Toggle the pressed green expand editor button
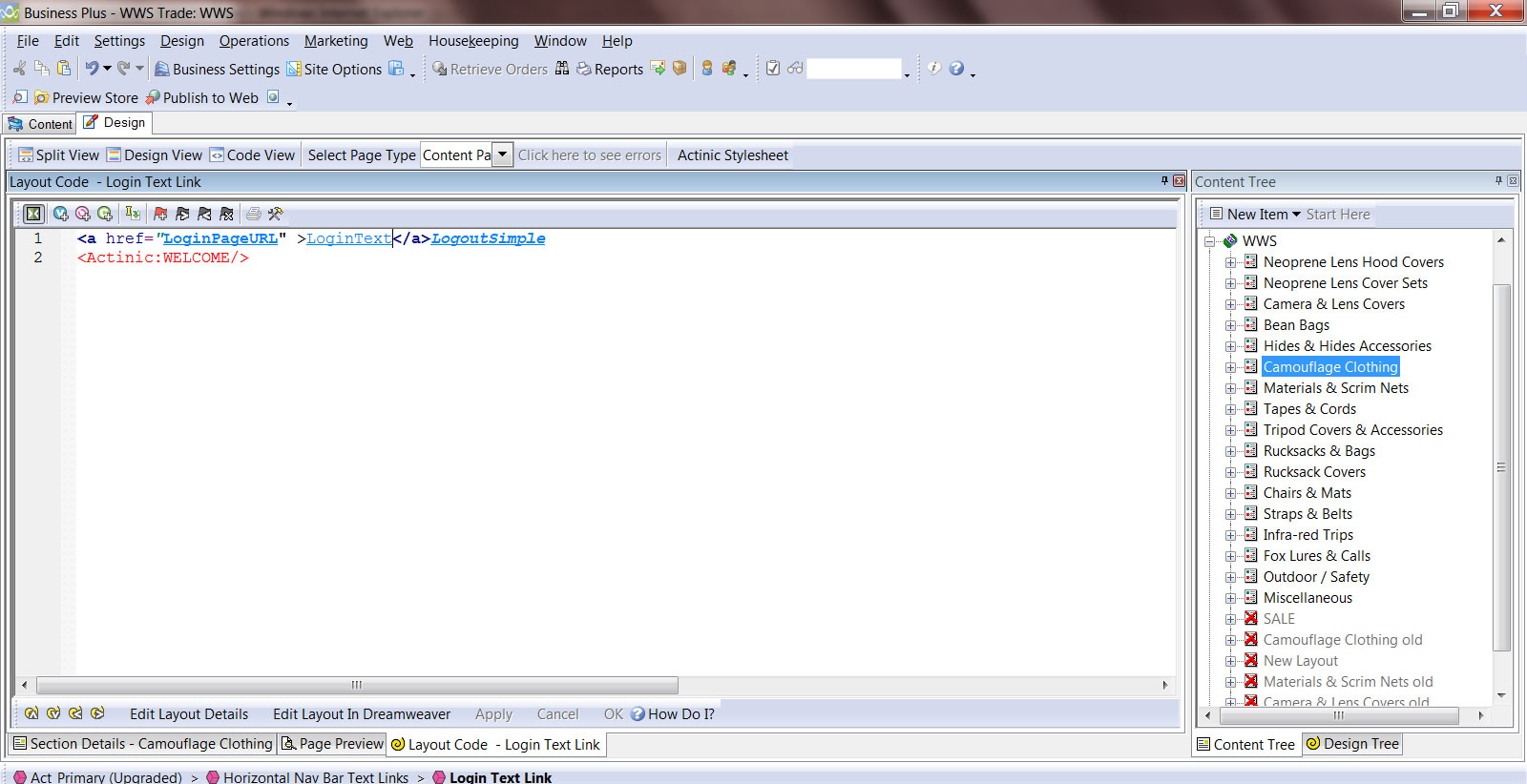The width and height of the screenshot is (1527, 784). (33, 214)
